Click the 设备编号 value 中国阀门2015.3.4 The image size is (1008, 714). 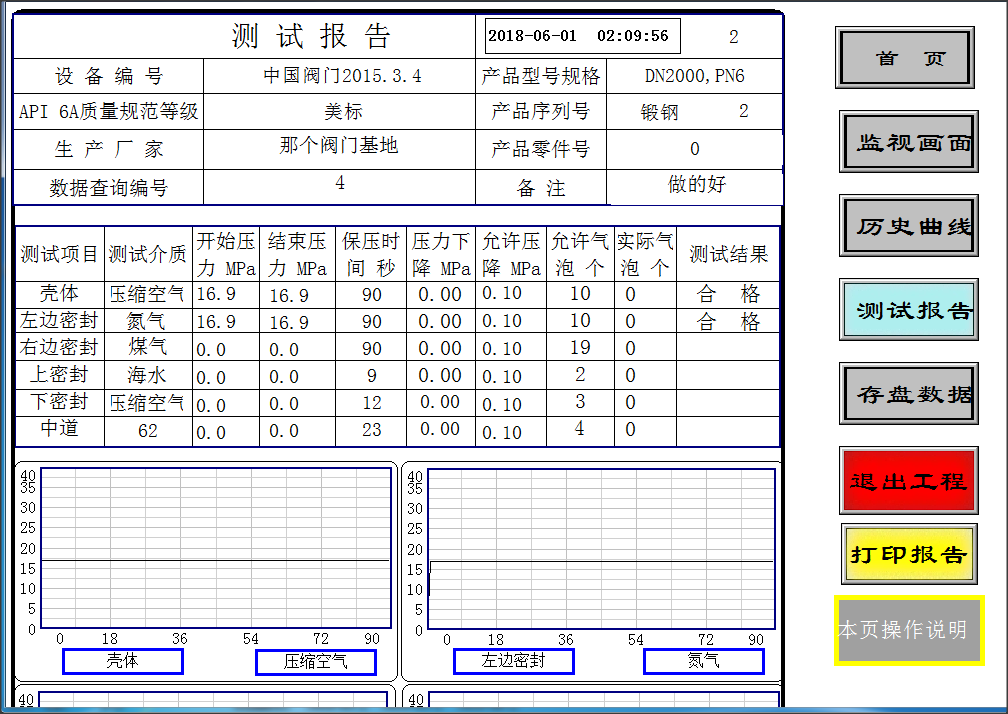pos(338,76)
